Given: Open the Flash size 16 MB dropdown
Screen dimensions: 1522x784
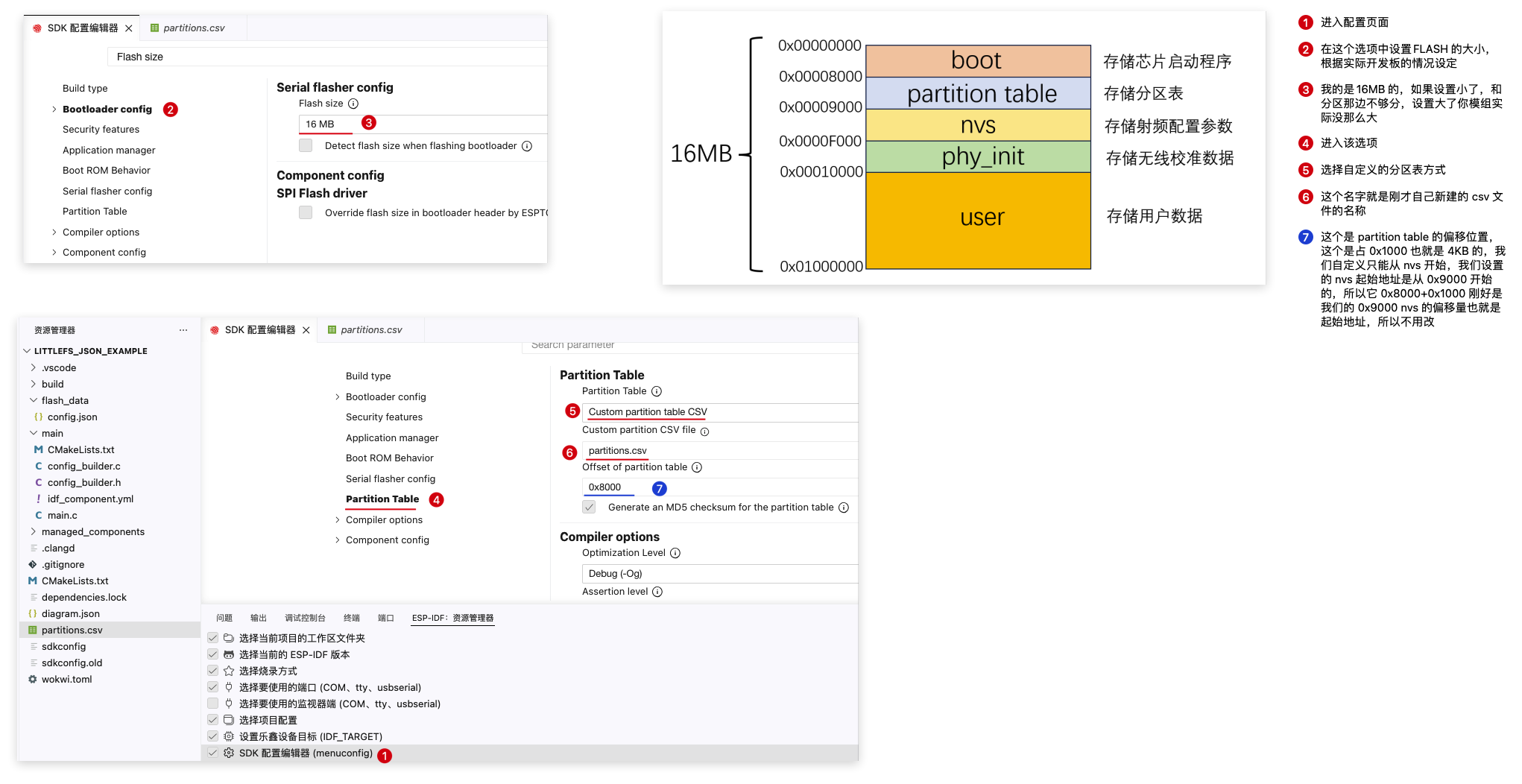Looking at the screenshot, I should (x=423, y=124).
